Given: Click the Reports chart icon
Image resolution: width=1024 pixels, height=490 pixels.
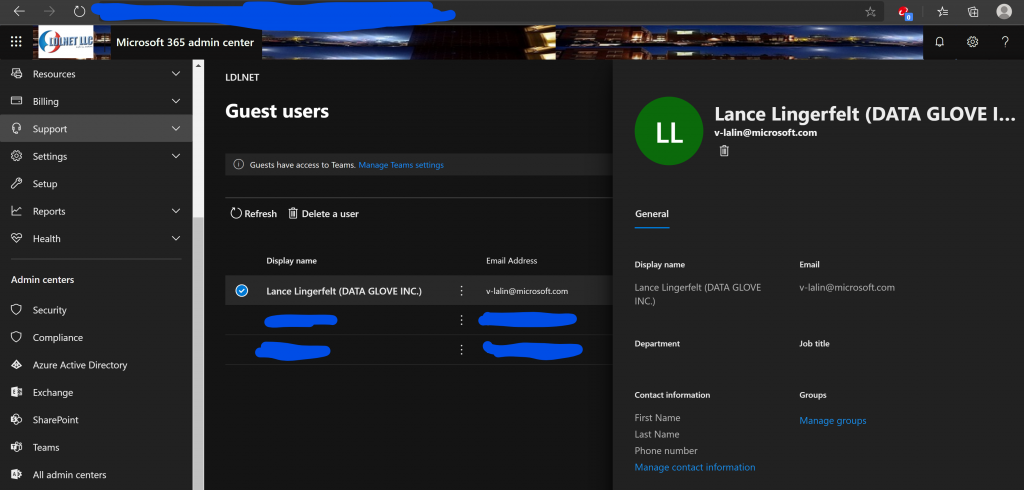Looking at the screenshot, I should [17, 211].
